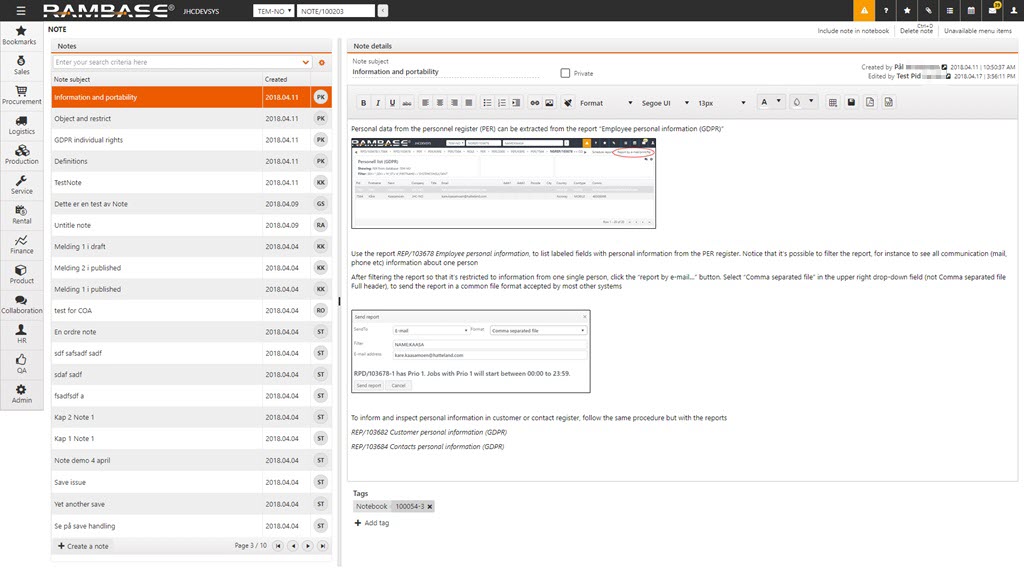1024x569 pixels.
Task: Toggle the Private checkbox
Action: pos(566,73)
